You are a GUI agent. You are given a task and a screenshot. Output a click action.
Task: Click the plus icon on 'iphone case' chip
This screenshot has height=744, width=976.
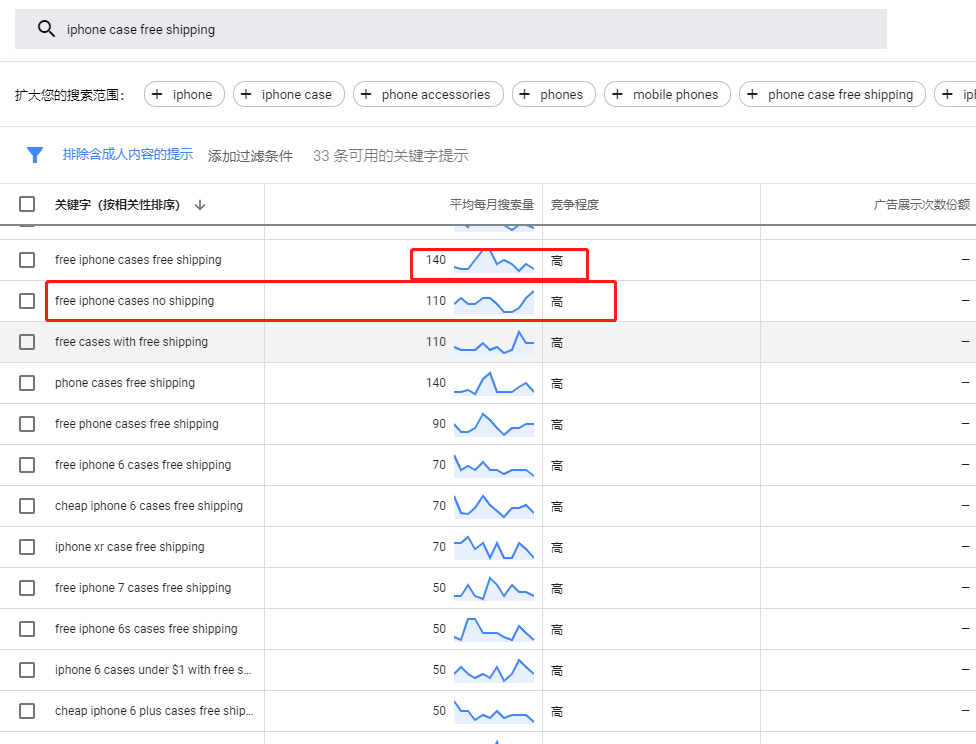(246, 94)
